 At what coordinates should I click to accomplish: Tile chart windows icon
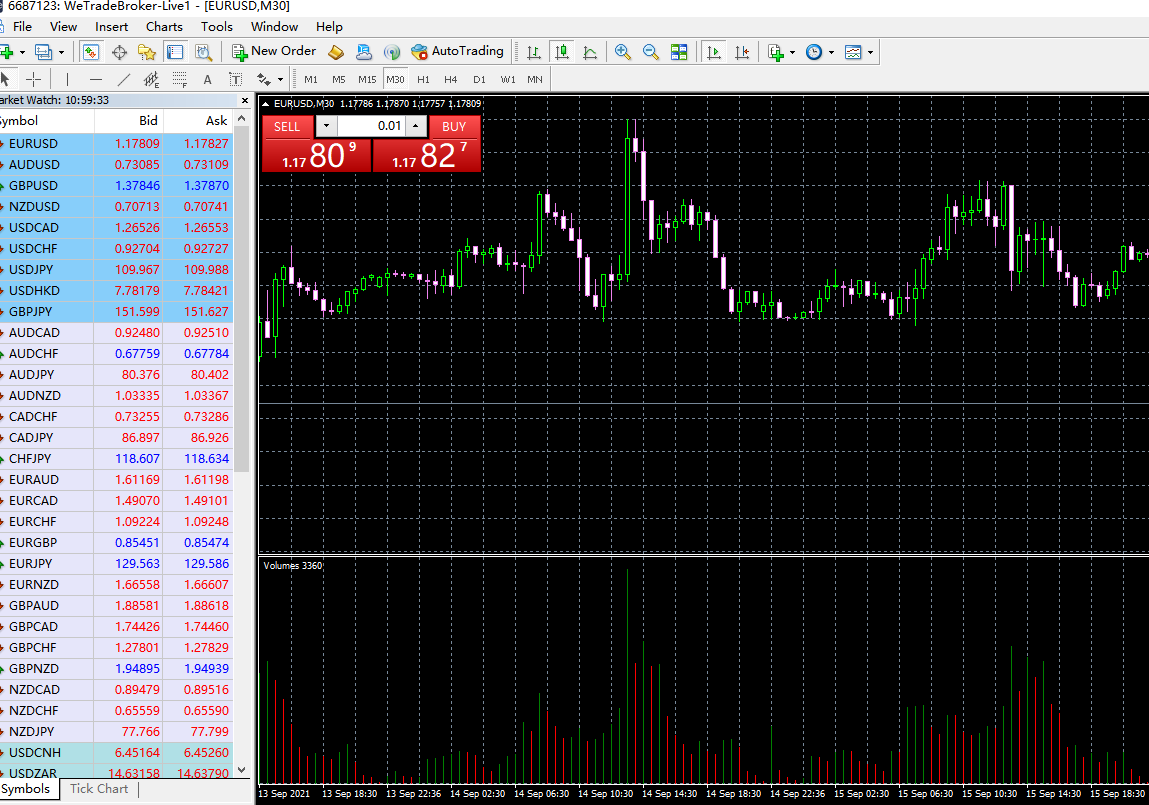679,52
